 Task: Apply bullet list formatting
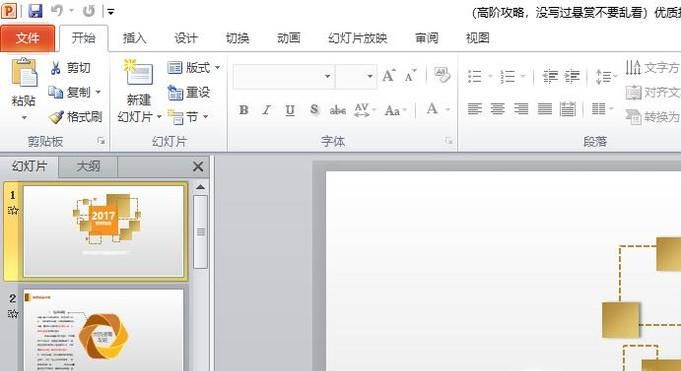pyautogui.click(x=475, y=76)
